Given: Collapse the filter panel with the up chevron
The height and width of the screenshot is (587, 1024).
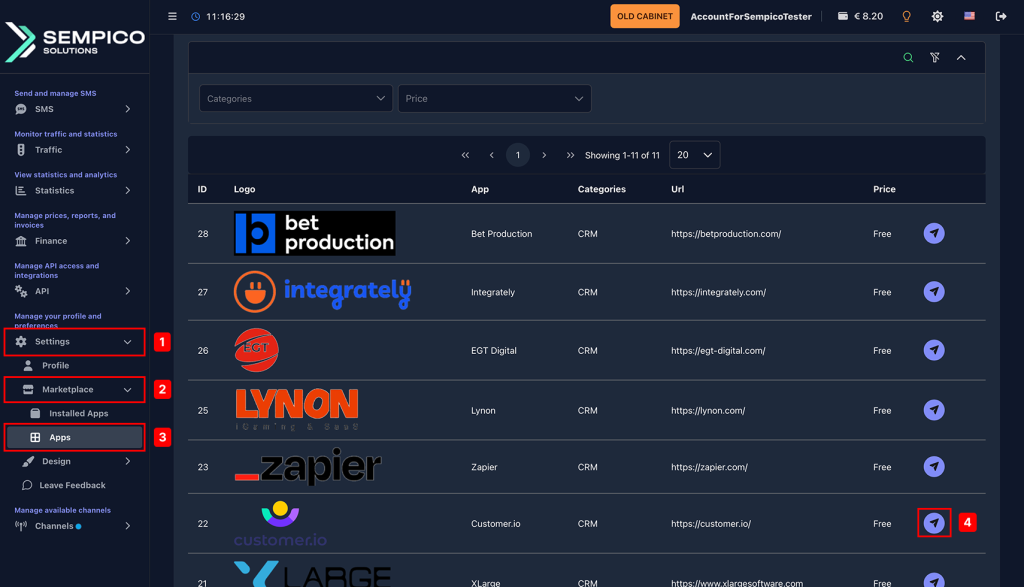Looking at the screenshot, I should (x=961, y=57).
